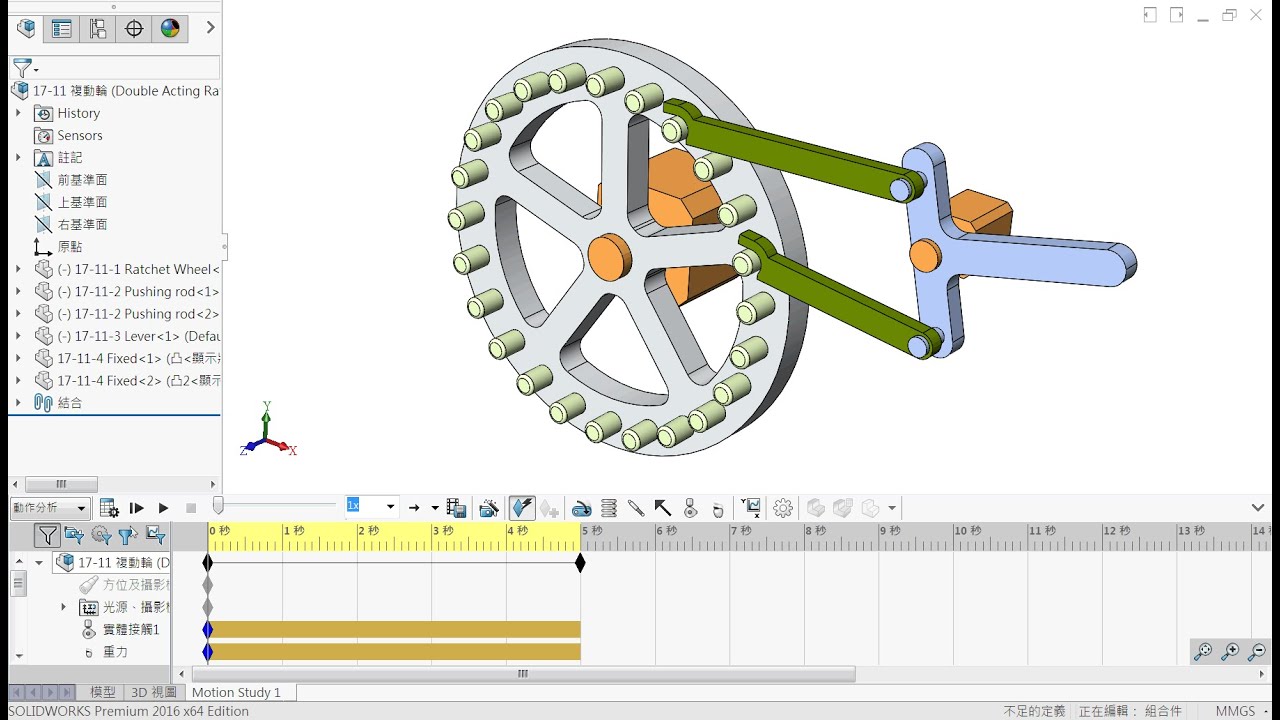Viewport: 1280px width, 720px height.
Task: Click Zoom to Fit on the timeline
Action: [x=1203, y=652]
